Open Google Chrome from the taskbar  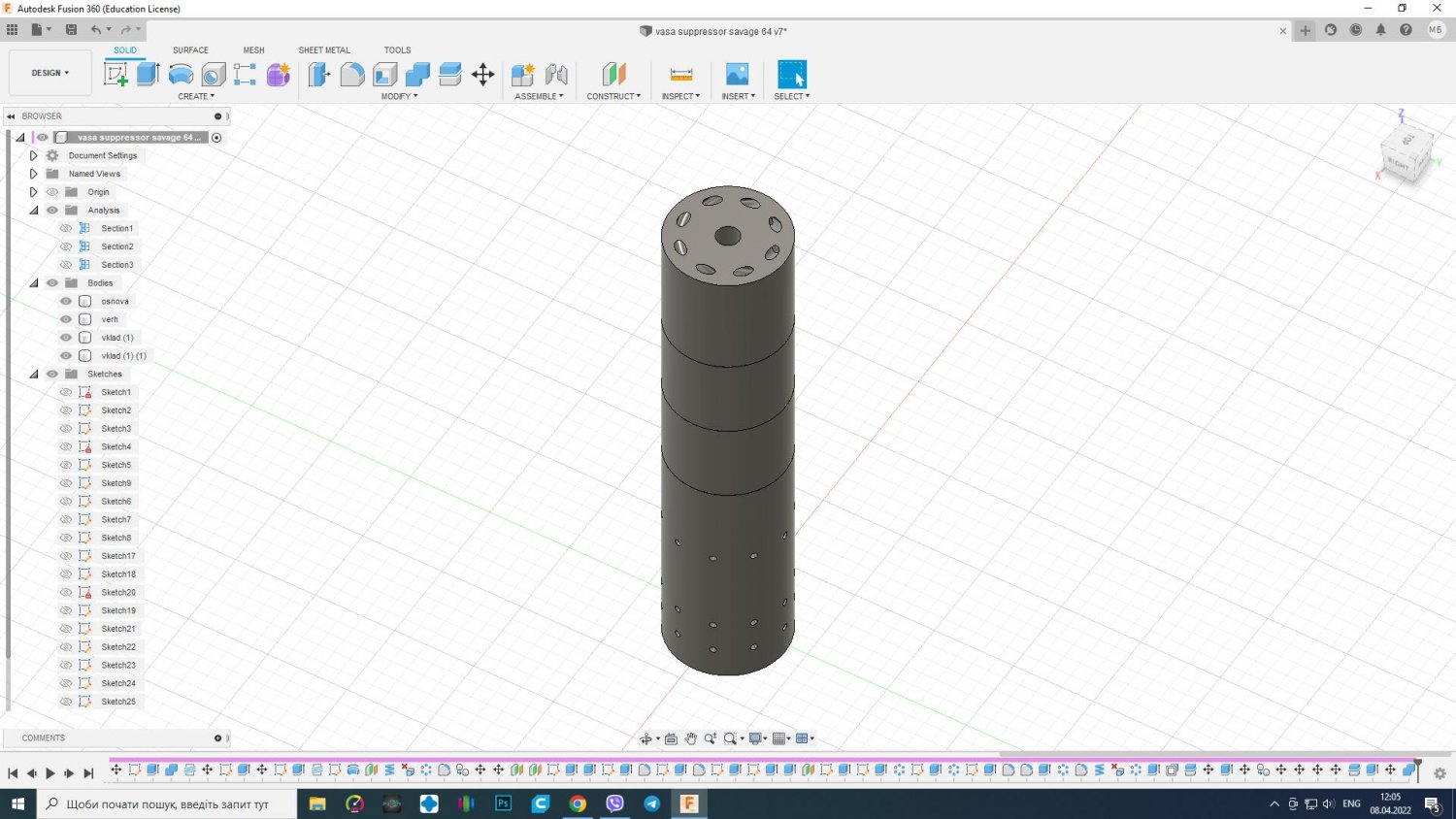click(x=578, y=803)
